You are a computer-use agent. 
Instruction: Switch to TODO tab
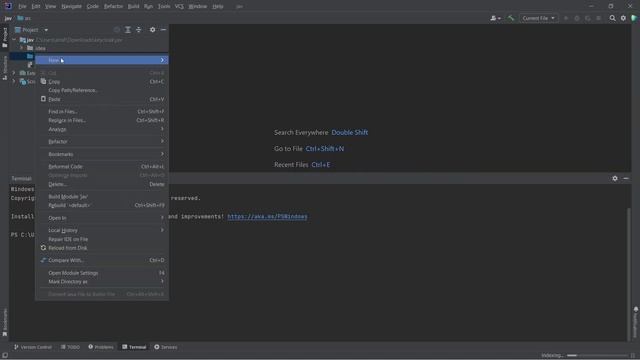[x=70, y=347]
